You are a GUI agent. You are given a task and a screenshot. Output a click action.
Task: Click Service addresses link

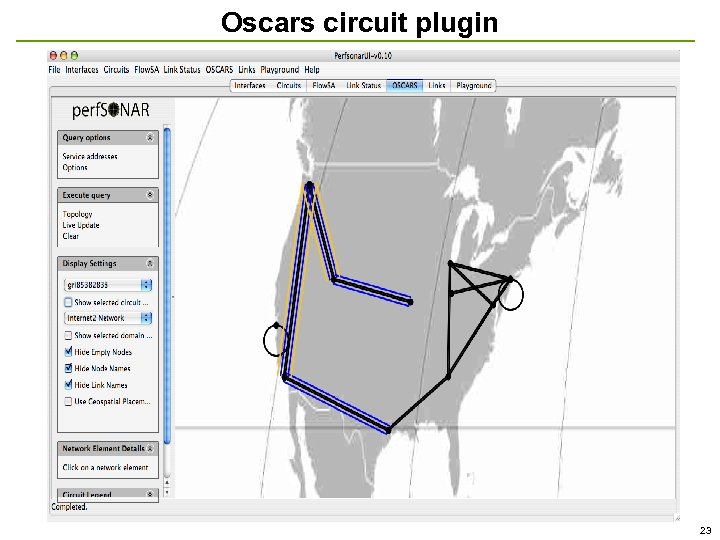pyautogui.click(x=90, y=156)
